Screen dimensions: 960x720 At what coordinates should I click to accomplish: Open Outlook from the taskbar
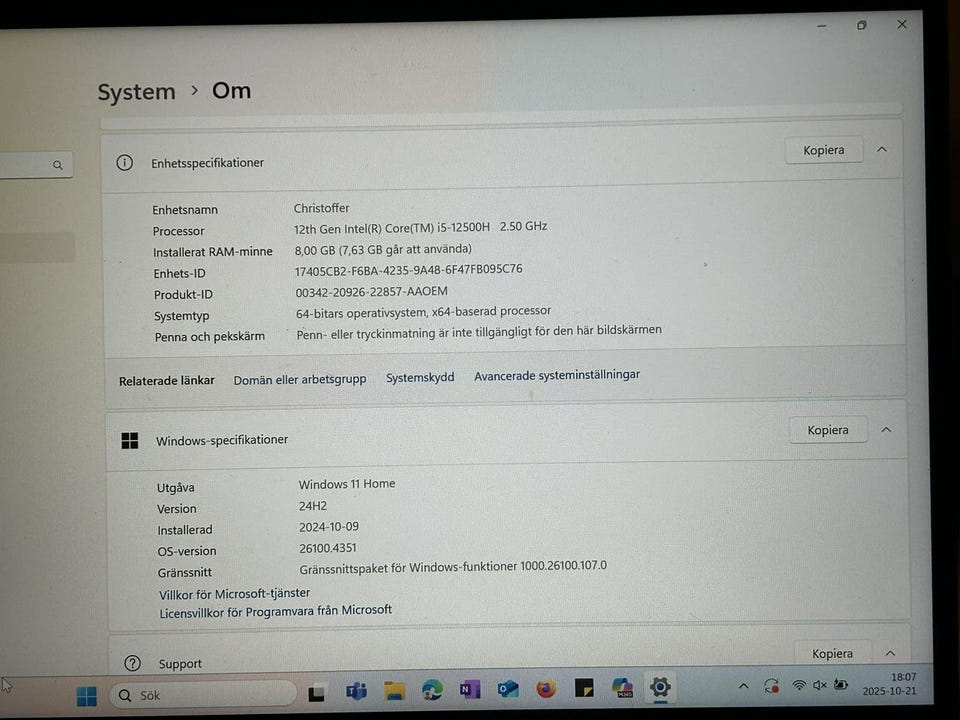(x=508, y=689)
